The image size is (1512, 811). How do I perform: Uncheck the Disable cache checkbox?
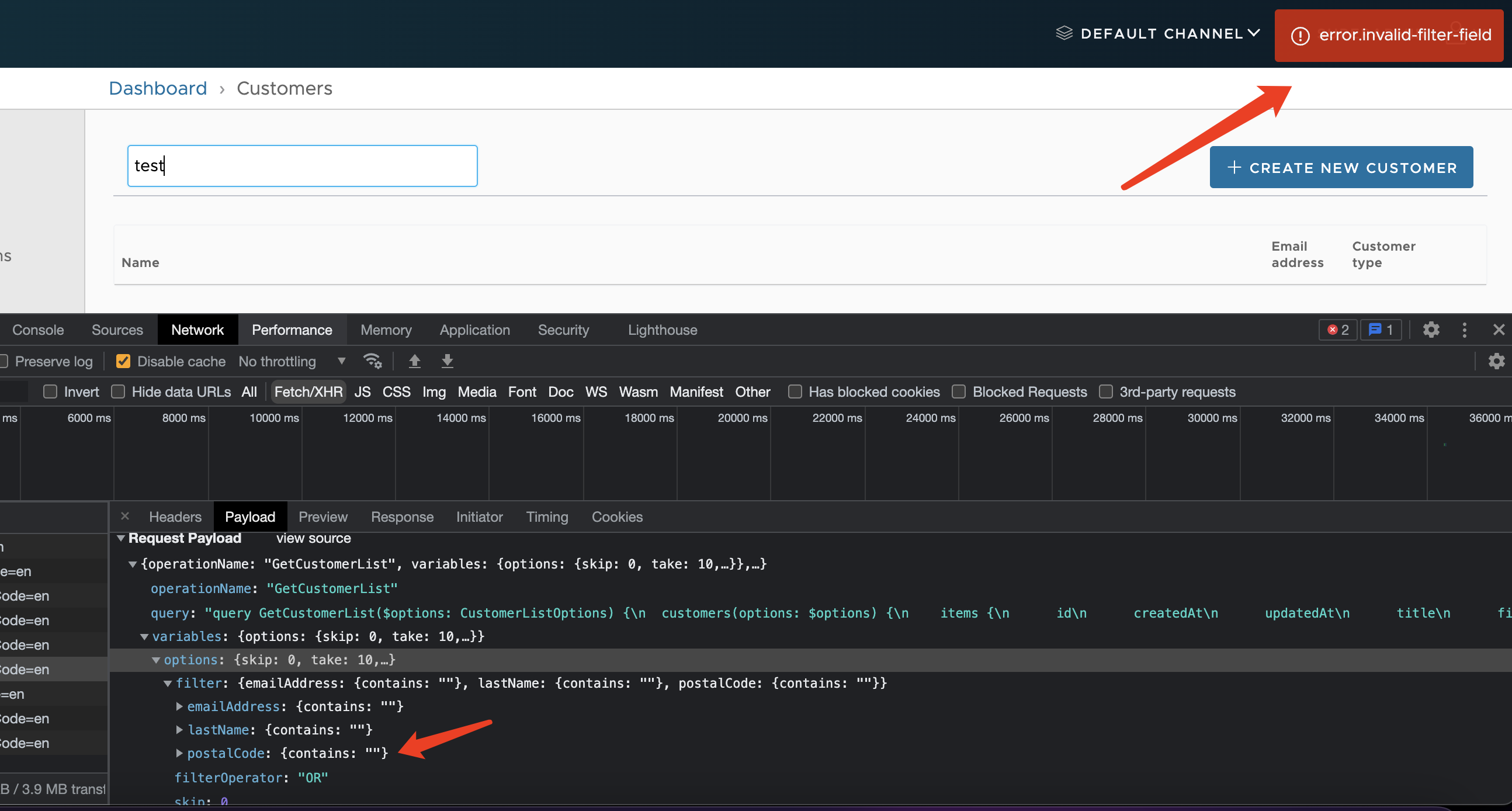(x=123, y=361)
